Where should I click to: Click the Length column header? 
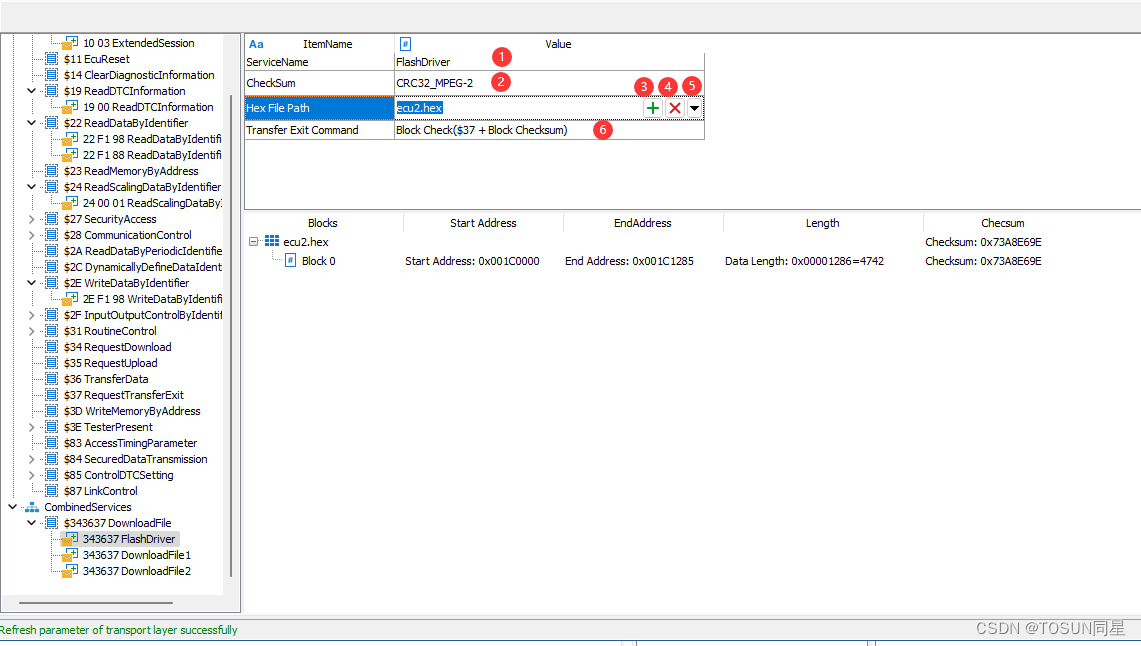pyautogui.click(x=822, y=223)
